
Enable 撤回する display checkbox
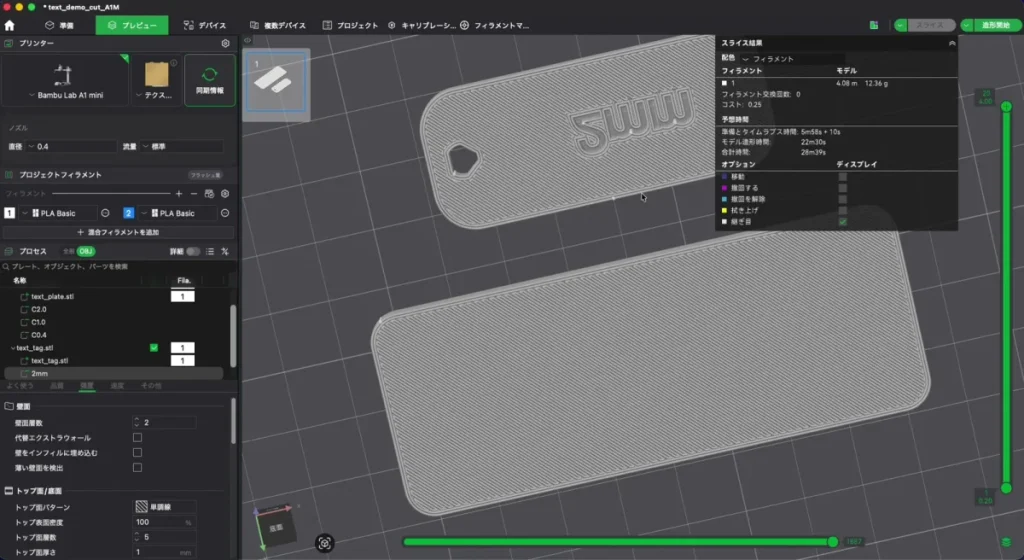click(842, 188)
